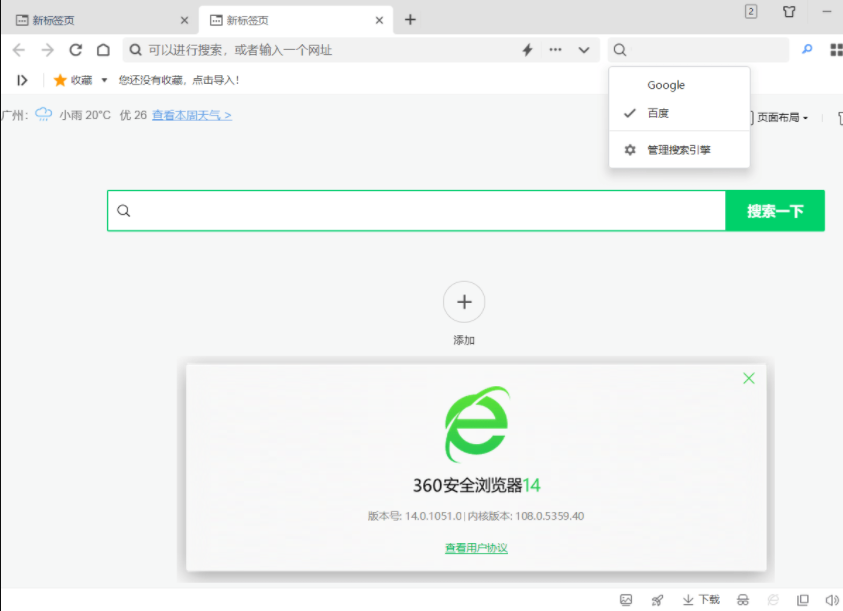The image size is (843, 611).
Task: Select Google as search engine
Action: [x=666, y=85]
